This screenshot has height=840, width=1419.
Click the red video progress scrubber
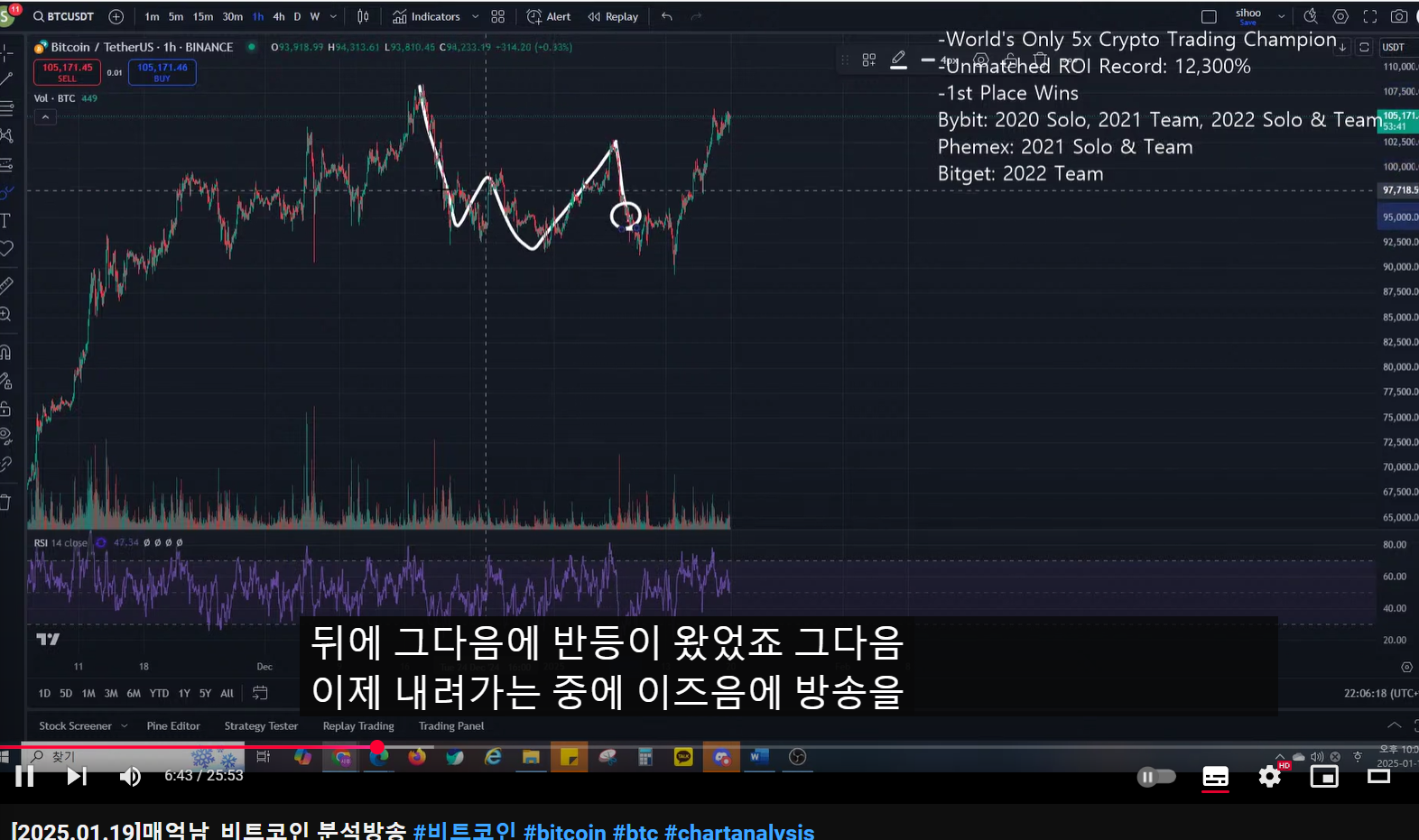coord(377,747)
